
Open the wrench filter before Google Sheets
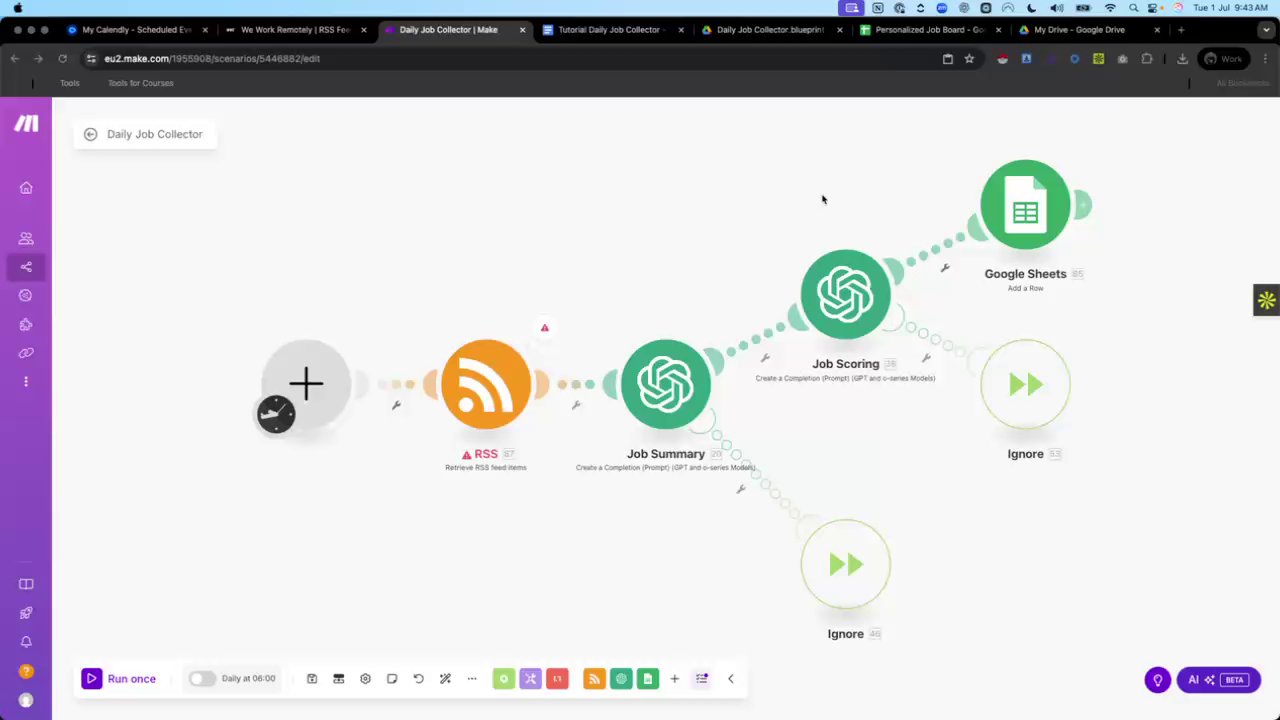[945, 268]
